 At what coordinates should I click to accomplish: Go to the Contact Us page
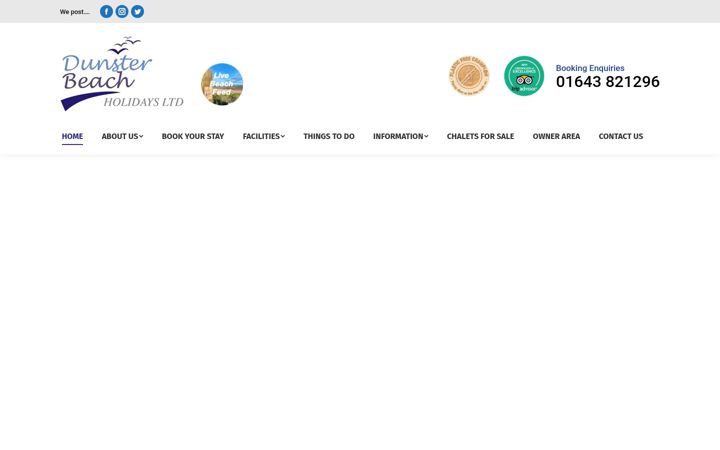click(621, 136)
